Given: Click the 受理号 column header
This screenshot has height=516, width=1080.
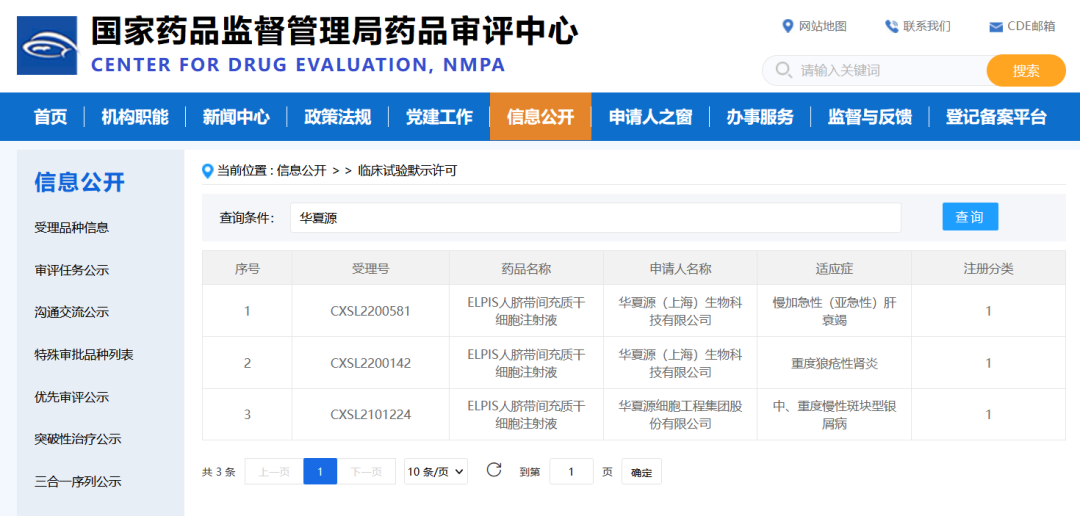Looking at the screenshot, I should point(371,268).
